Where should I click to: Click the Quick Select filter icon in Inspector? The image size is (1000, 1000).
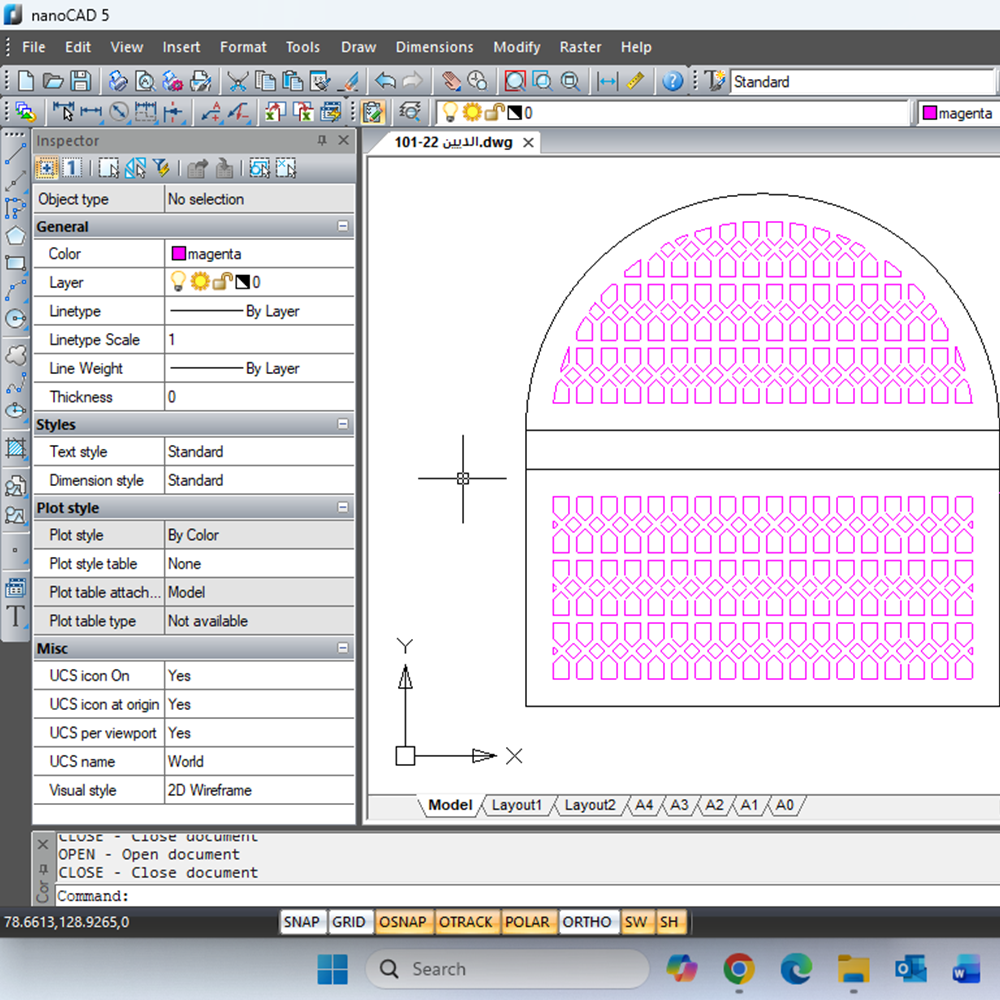coord(160,168)
